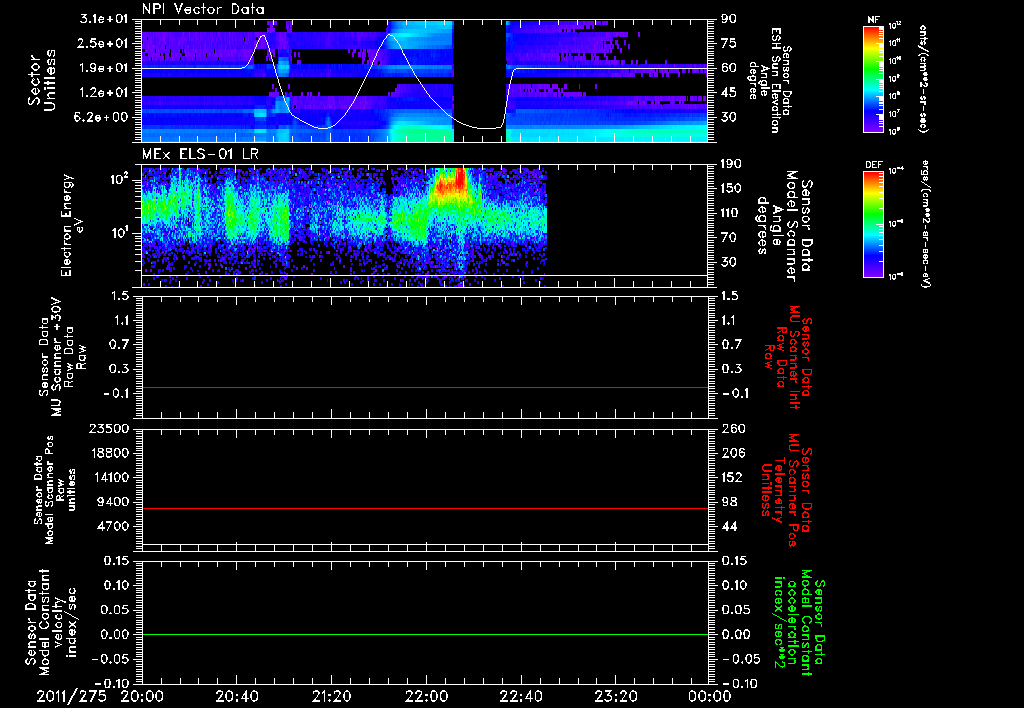
Task: Click the "18800" Scanner Pos tick label
Action: 109,453
